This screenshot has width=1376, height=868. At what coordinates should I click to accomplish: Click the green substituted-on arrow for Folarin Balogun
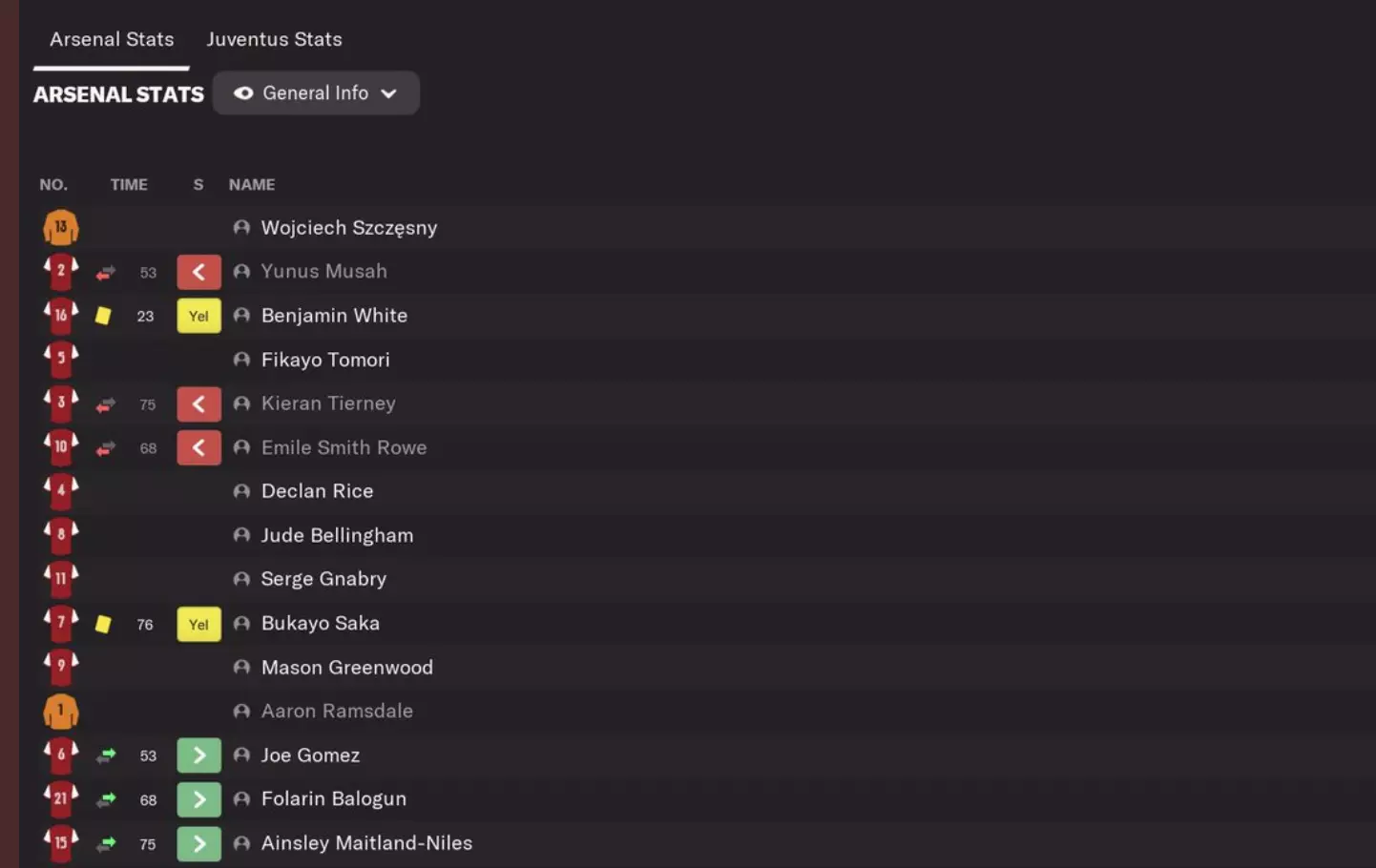pos(198,799)
